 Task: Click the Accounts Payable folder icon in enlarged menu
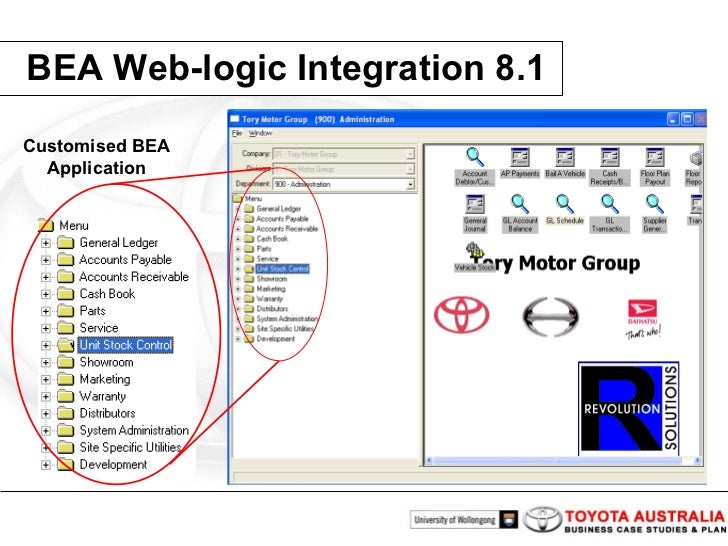tap(65, 260)
